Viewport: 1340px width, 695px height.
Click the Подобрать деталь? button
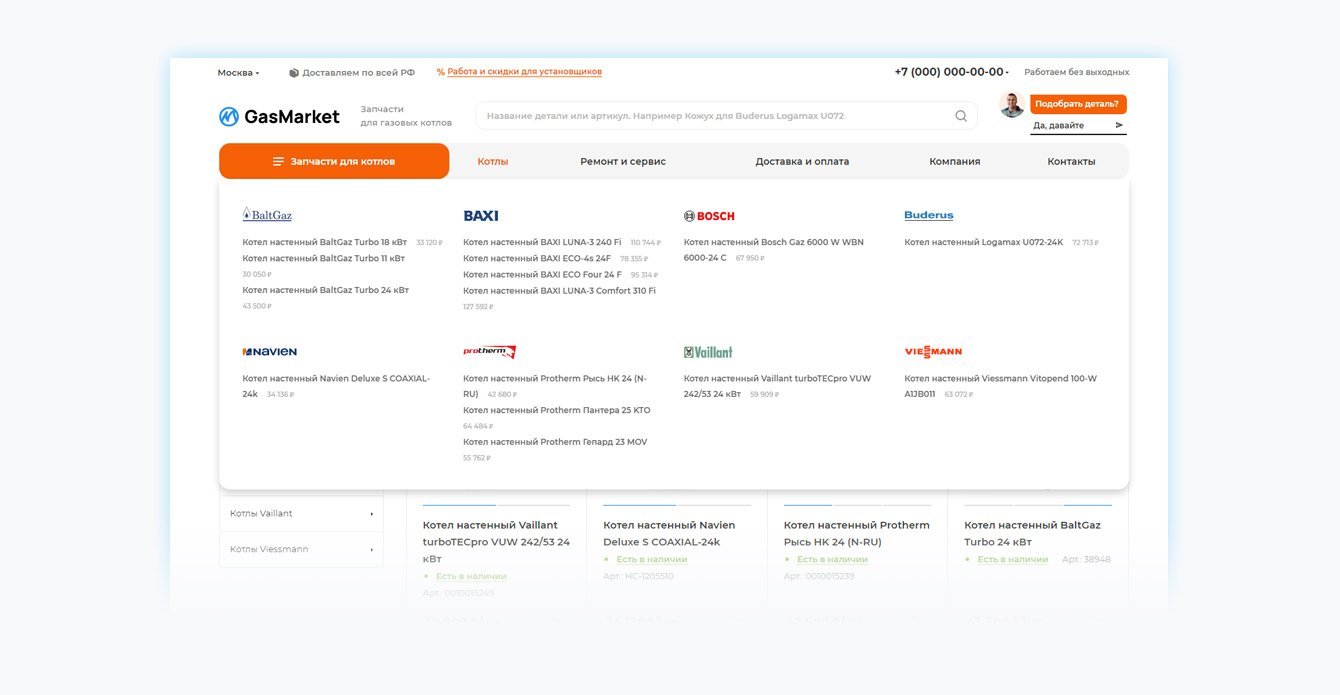[1078, 104]
